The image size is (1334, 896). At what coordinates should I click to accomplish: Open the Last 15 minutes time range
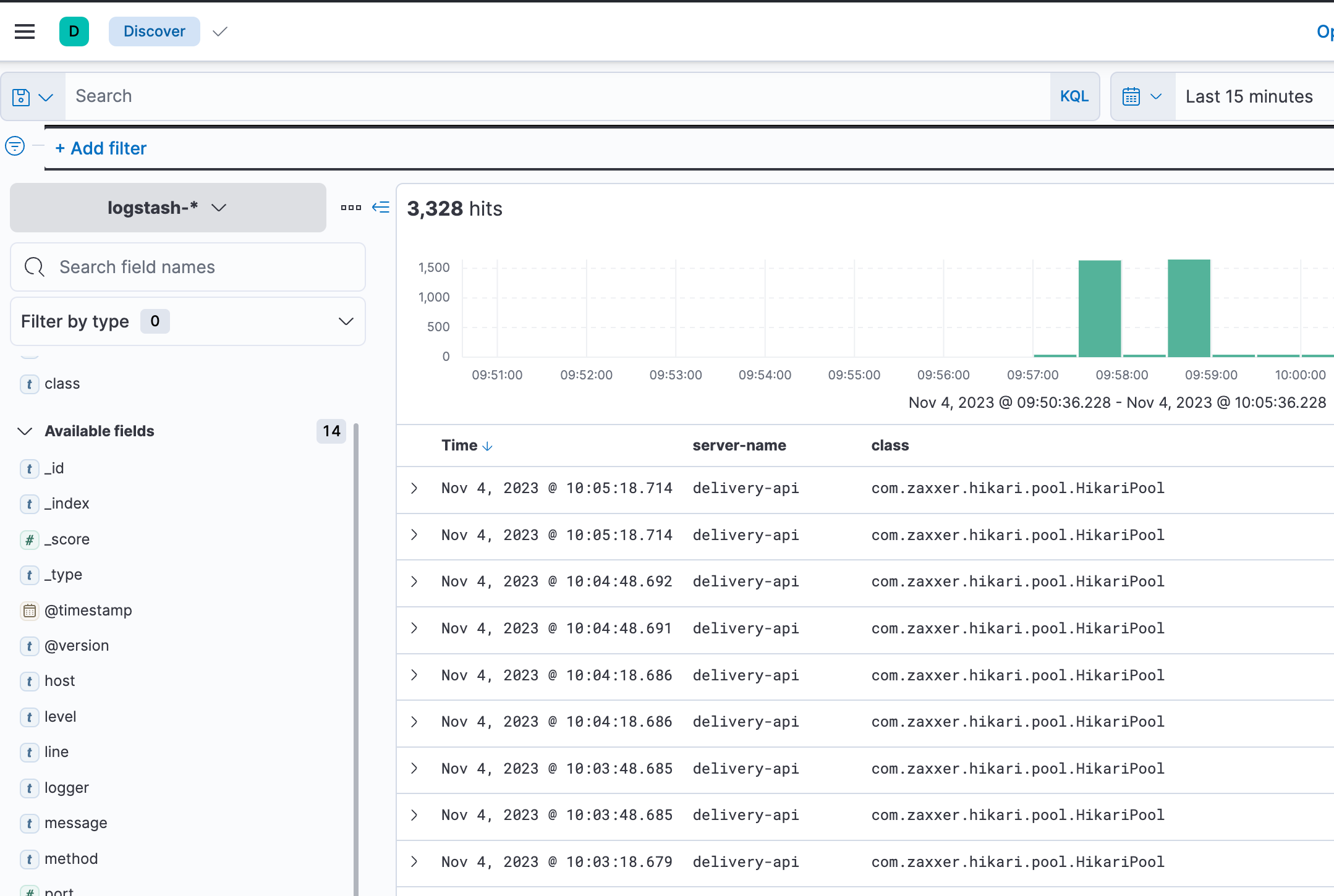tap(1249, 97)
